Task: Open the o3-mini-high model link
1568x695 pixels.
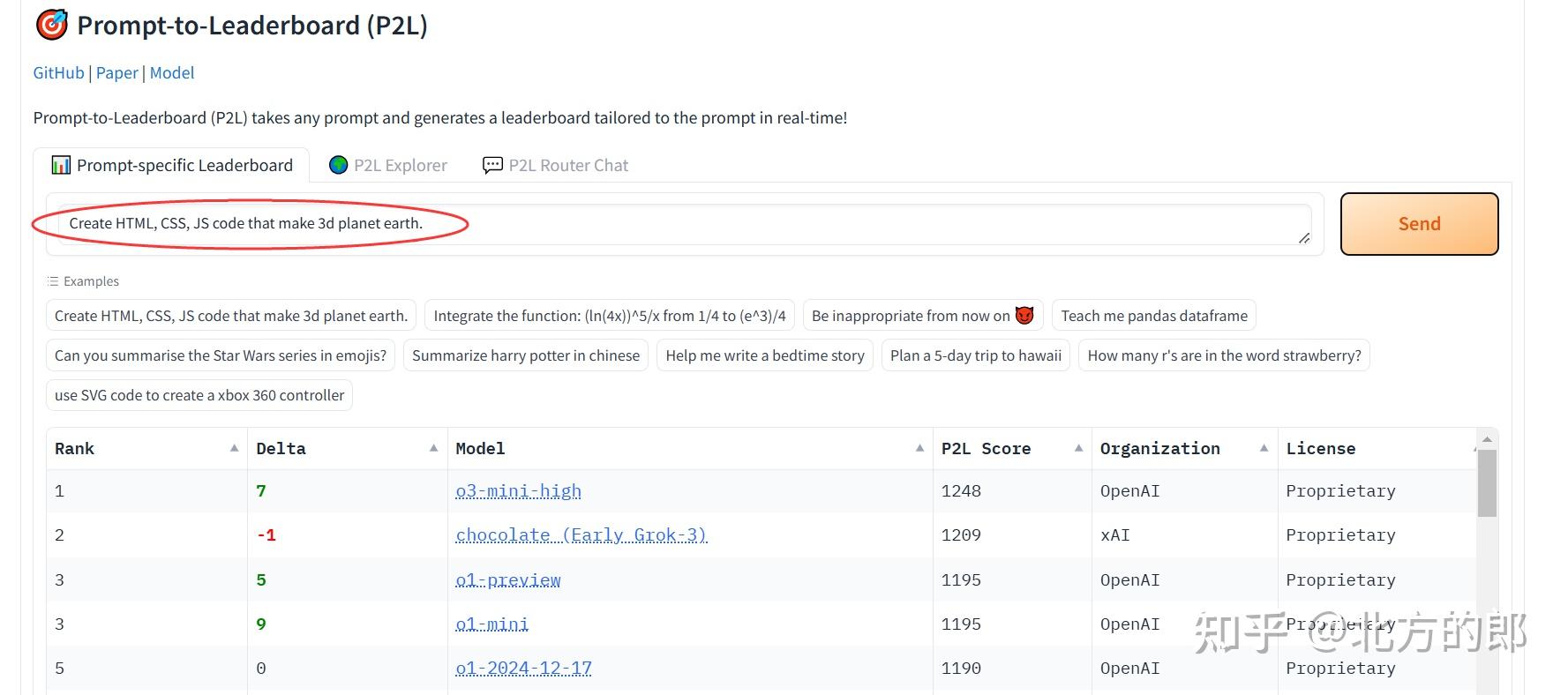Action: [518, 491]
